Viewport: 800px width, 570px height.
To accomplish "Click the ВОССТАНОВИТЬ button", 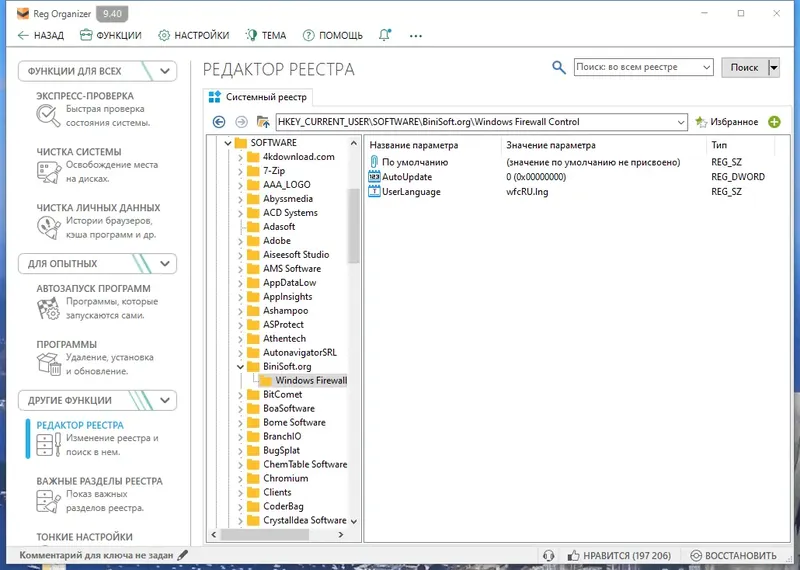I will 734,556.
